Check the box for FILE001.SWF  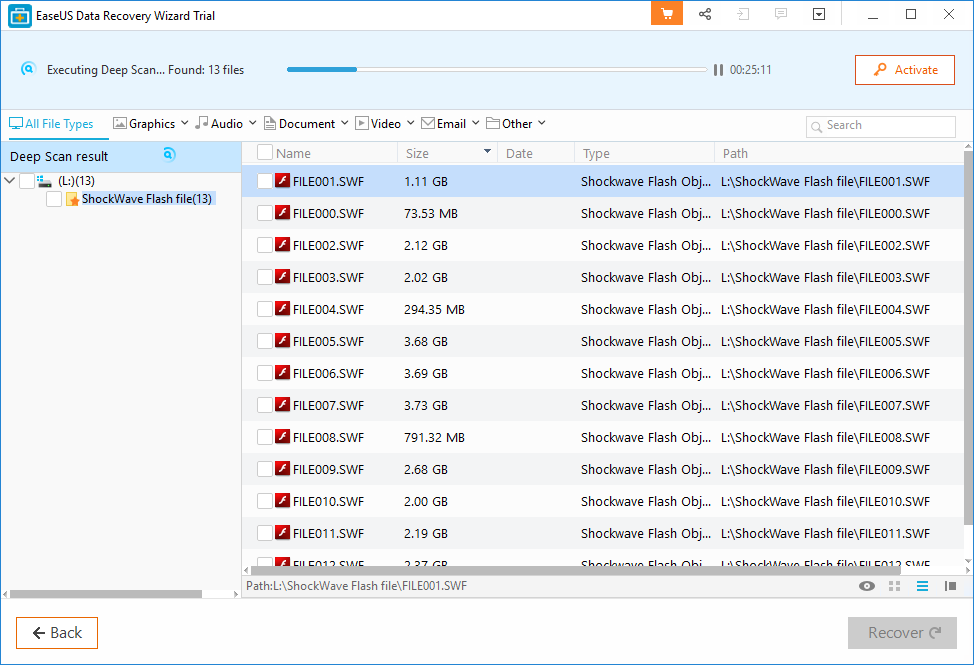[x=265, y=181]
